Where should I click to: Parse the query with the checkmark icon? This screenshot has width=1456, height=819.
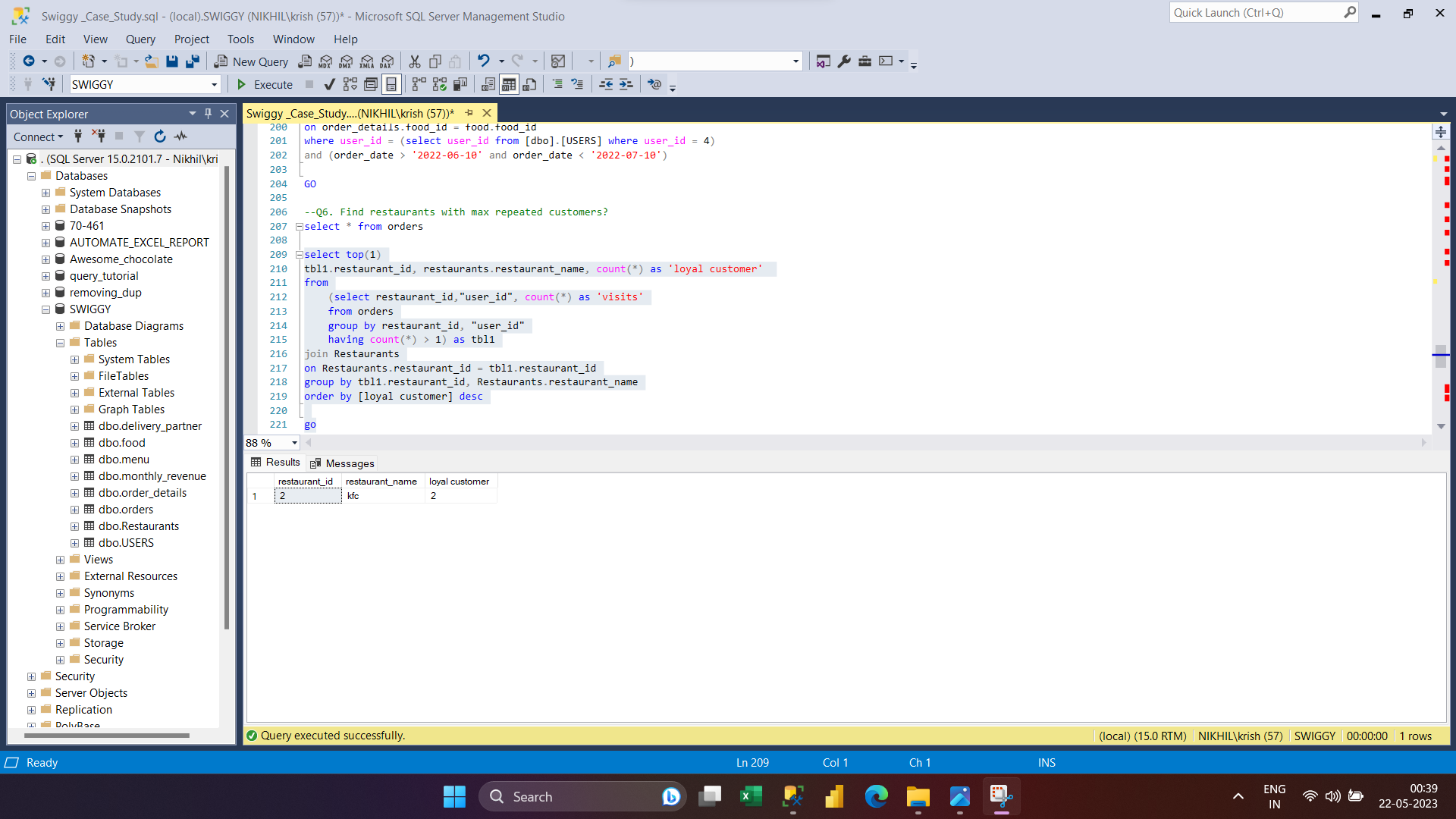pos(329,84)
